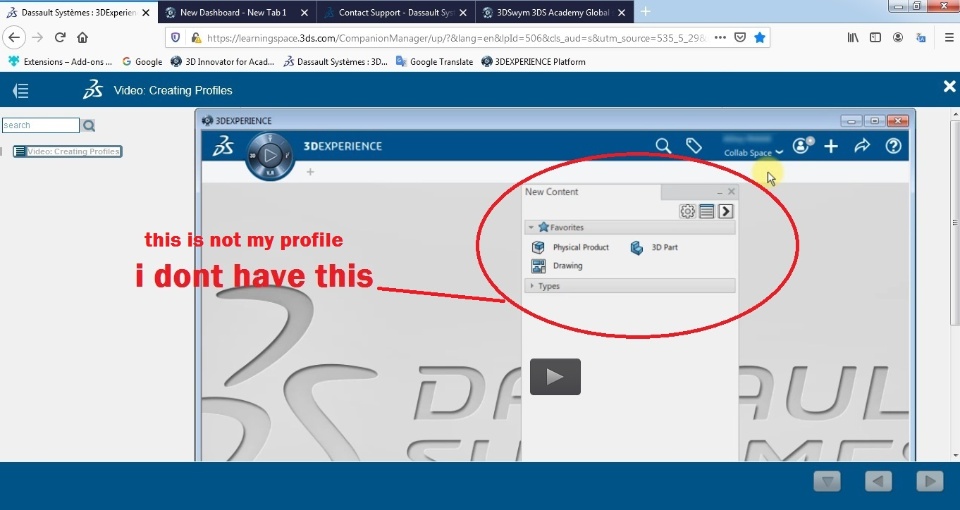Click the down arrow navigation button
The image size is (960, 510).
[827, 482]
